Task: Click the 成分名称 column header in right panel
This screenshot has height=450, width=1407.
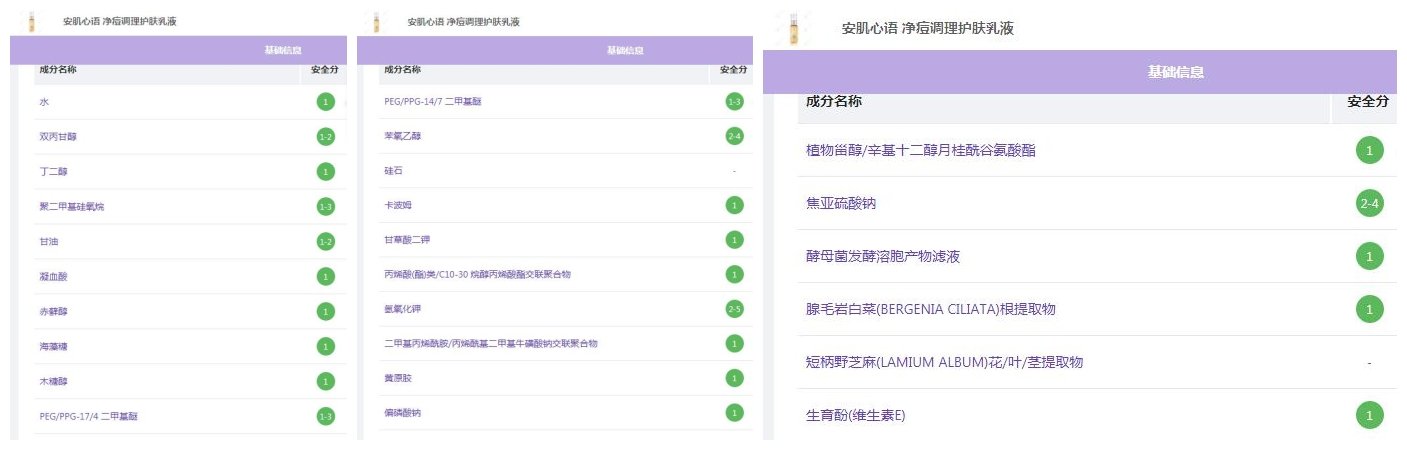Action: [834, 101]
